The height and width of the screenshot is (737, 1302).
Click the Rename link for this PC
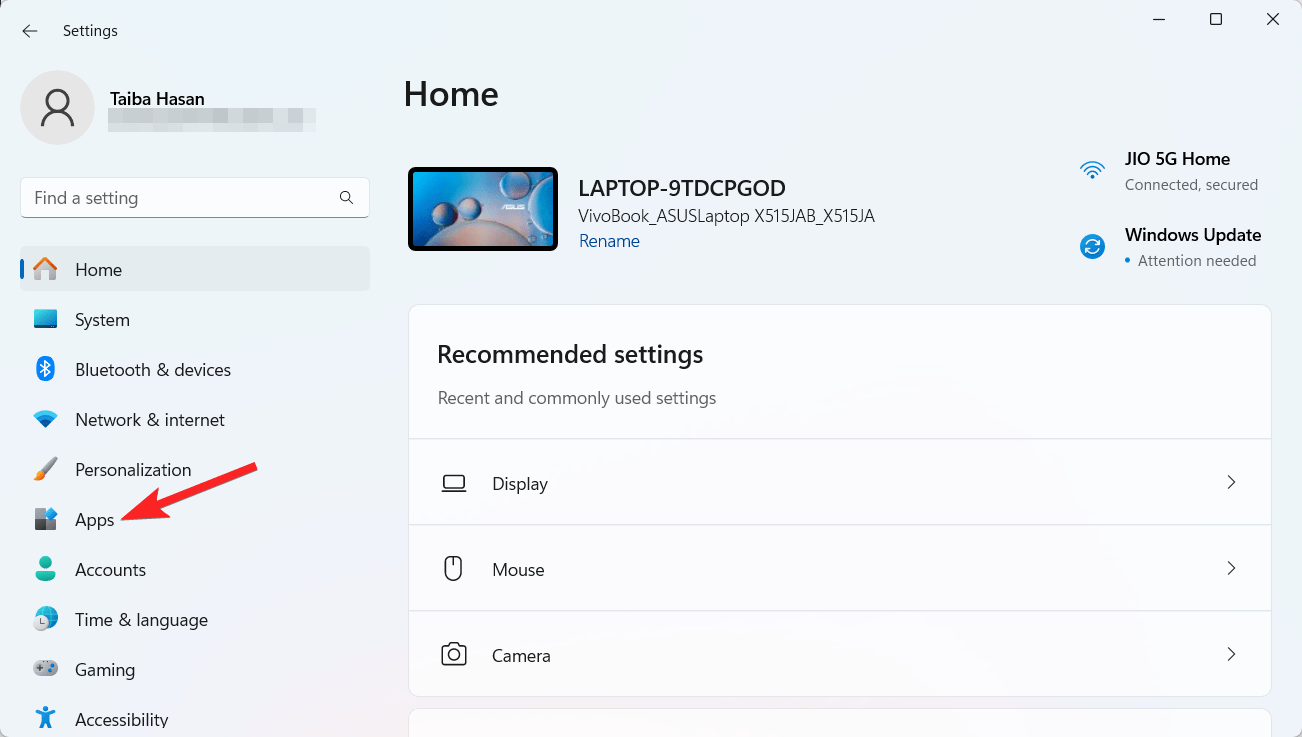609,241
